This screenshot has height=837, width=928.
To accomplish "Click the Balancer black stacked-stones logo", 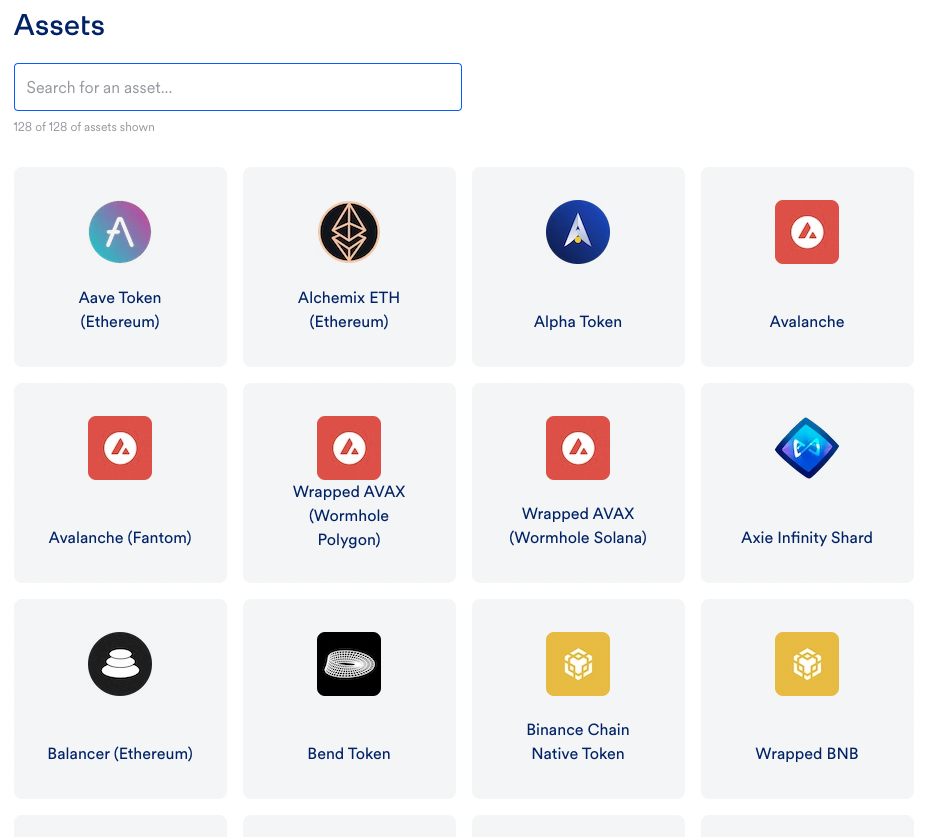I will click(120, 664).
